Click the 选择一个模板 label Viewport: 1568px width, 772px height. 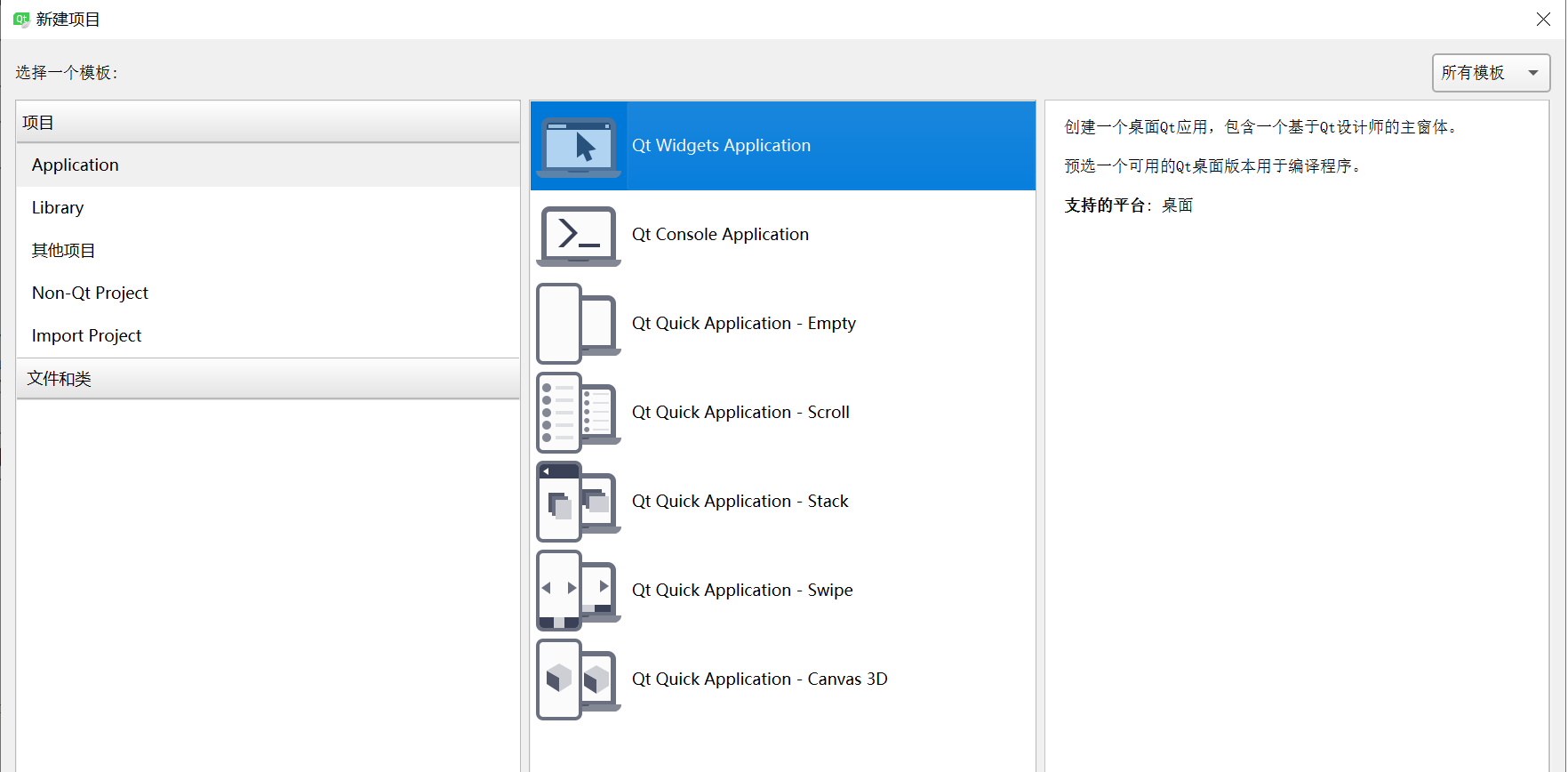pos(67,73)
